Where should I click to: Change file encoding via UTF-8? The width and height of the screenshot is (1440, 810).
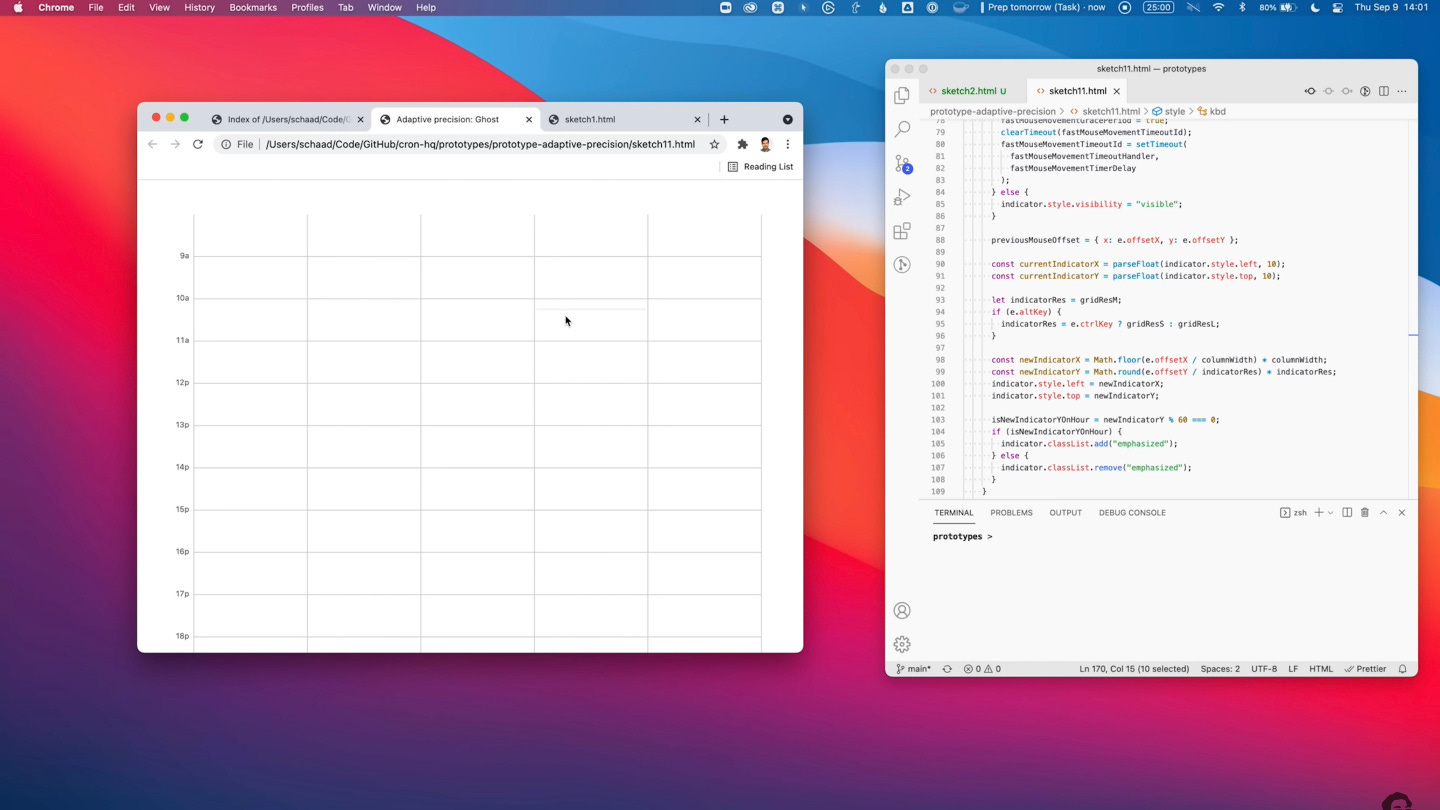pos(1264,669)
